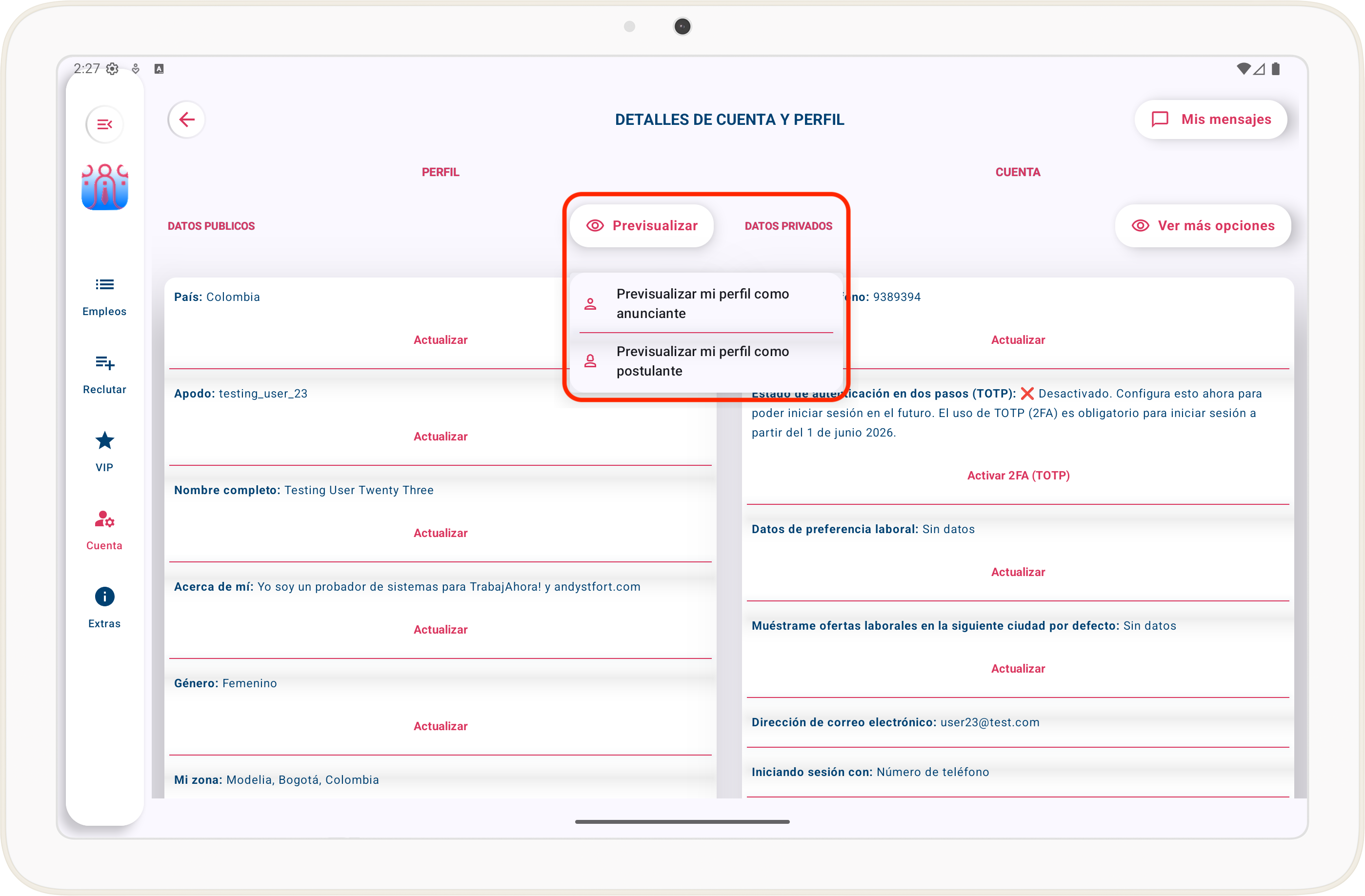The height and width of the screenshot is (896, 1365).
Task: Collapse the sidebar menu icon
Action: [x=104, y=124]
